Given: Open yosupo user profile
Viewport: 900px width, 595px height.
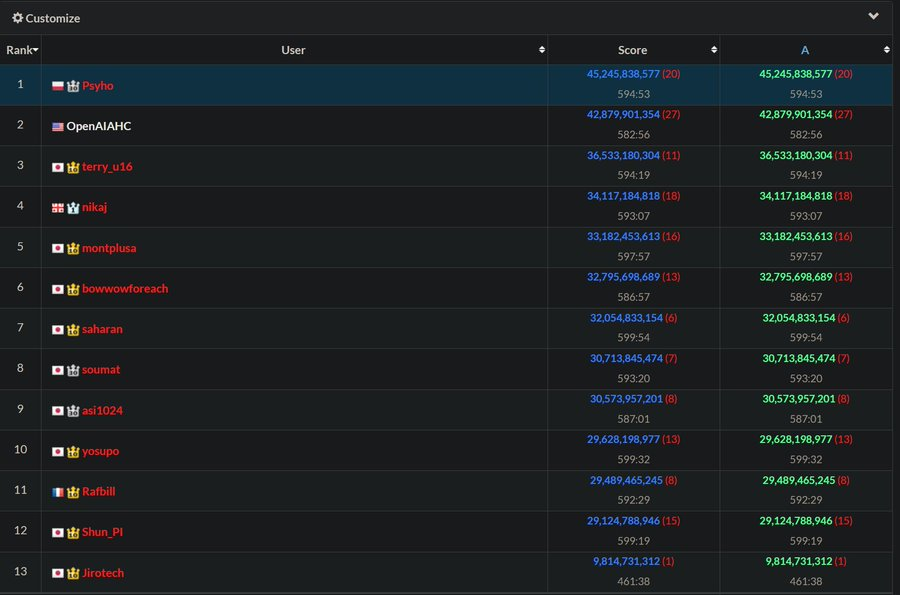Looking at the screenshot, I should pyautogui.click(x=100, y=451).
